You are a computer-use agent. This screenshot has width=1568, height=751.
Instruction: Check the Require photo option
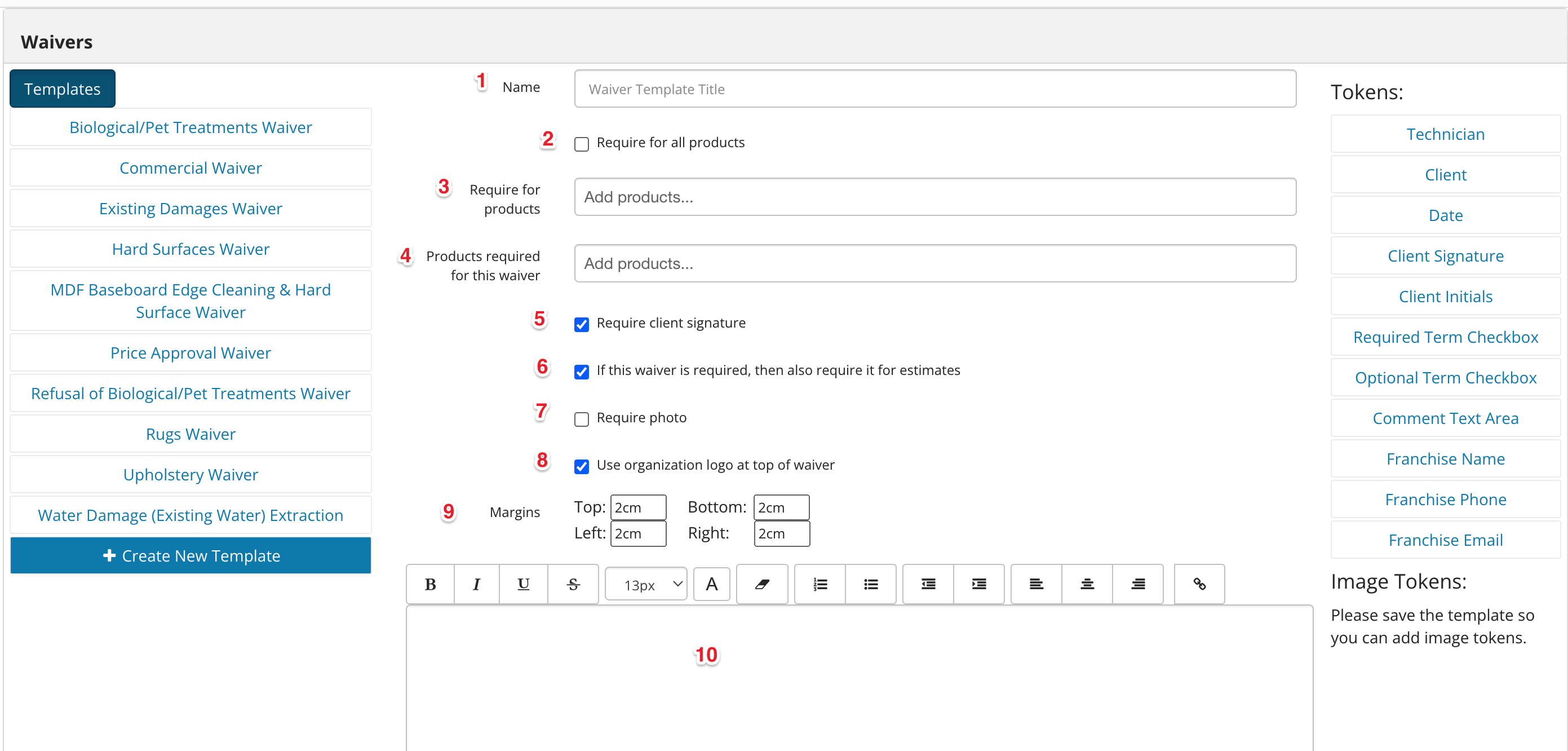[581, 419]
